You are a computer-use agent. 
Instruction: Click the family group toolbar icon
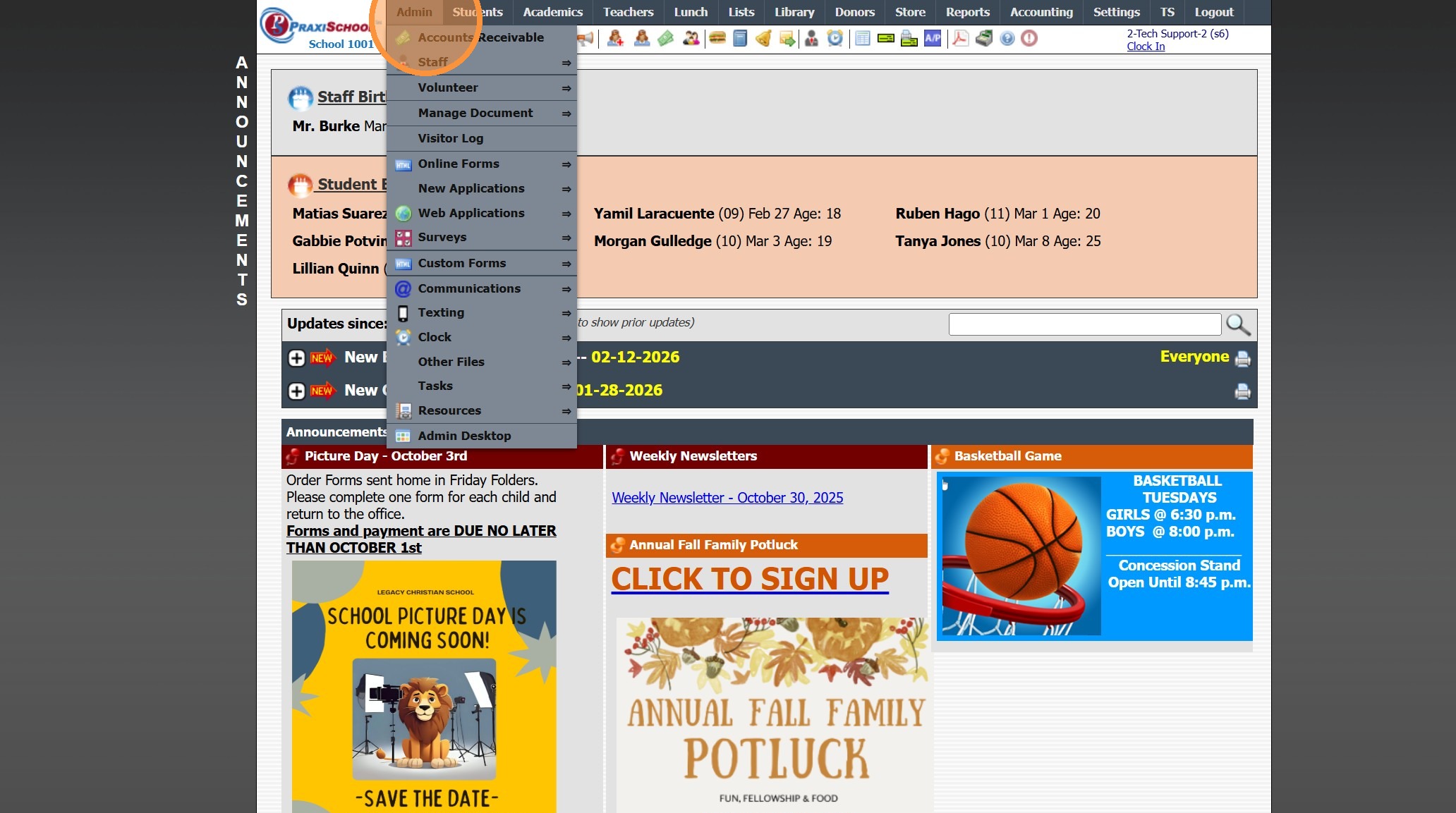691,38
